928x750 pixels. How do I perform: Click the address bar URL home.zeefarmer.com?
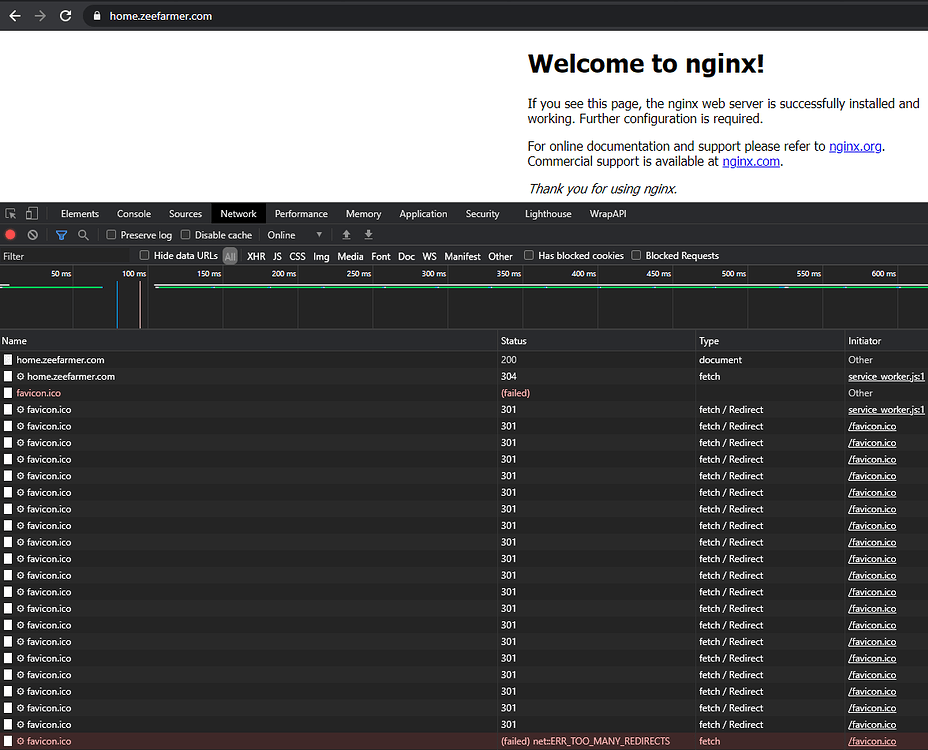[x=161, y=16]
